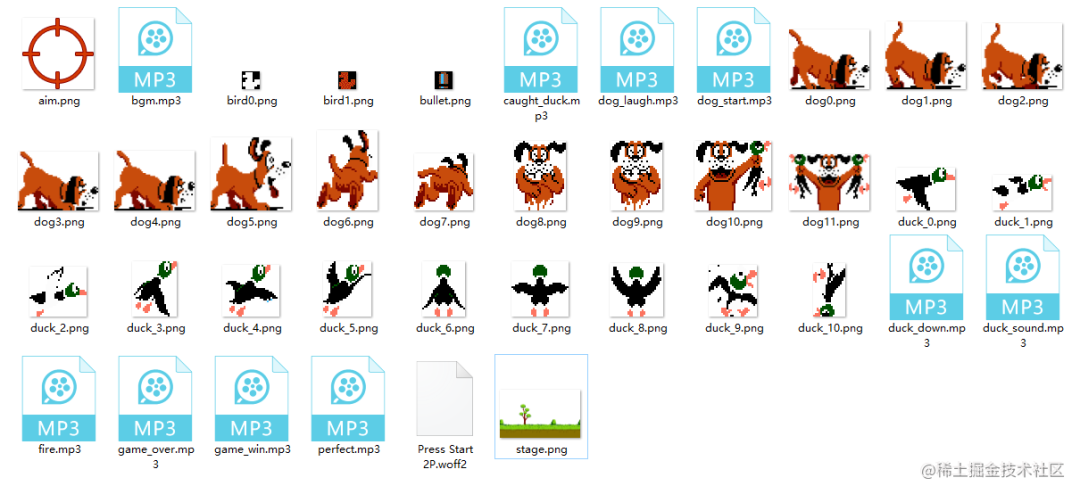Select the dog4.png thumbnail
The width and height of the screenshot is (1080, 494).
[x=155, y=181]
